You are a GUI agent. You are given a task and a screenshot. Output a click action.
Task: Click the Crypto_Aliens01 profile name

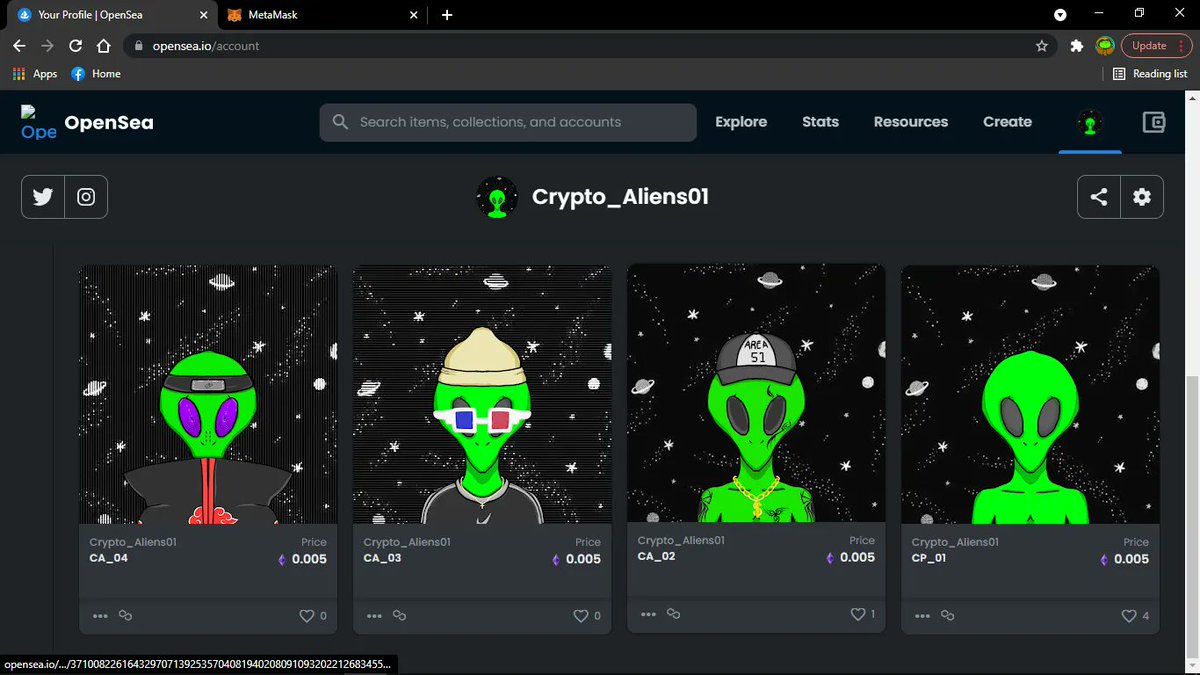tap(620, 197)
